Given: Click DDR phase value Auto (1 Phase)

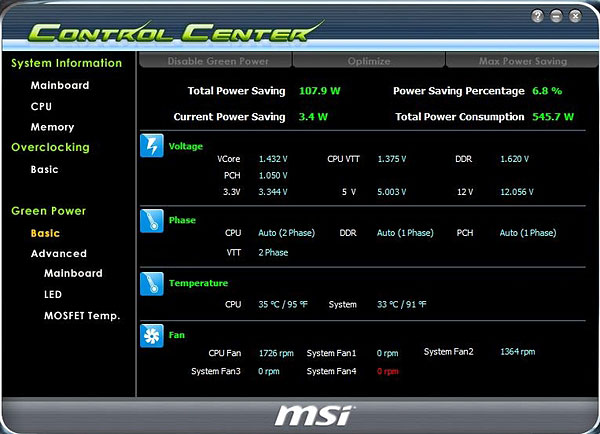Looking at the screenshot, I should (405, 233).
